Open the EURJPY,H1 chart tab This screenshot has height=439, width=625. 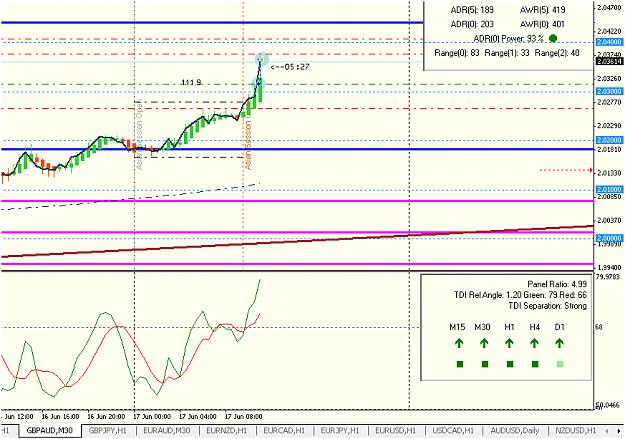point(340,431)
